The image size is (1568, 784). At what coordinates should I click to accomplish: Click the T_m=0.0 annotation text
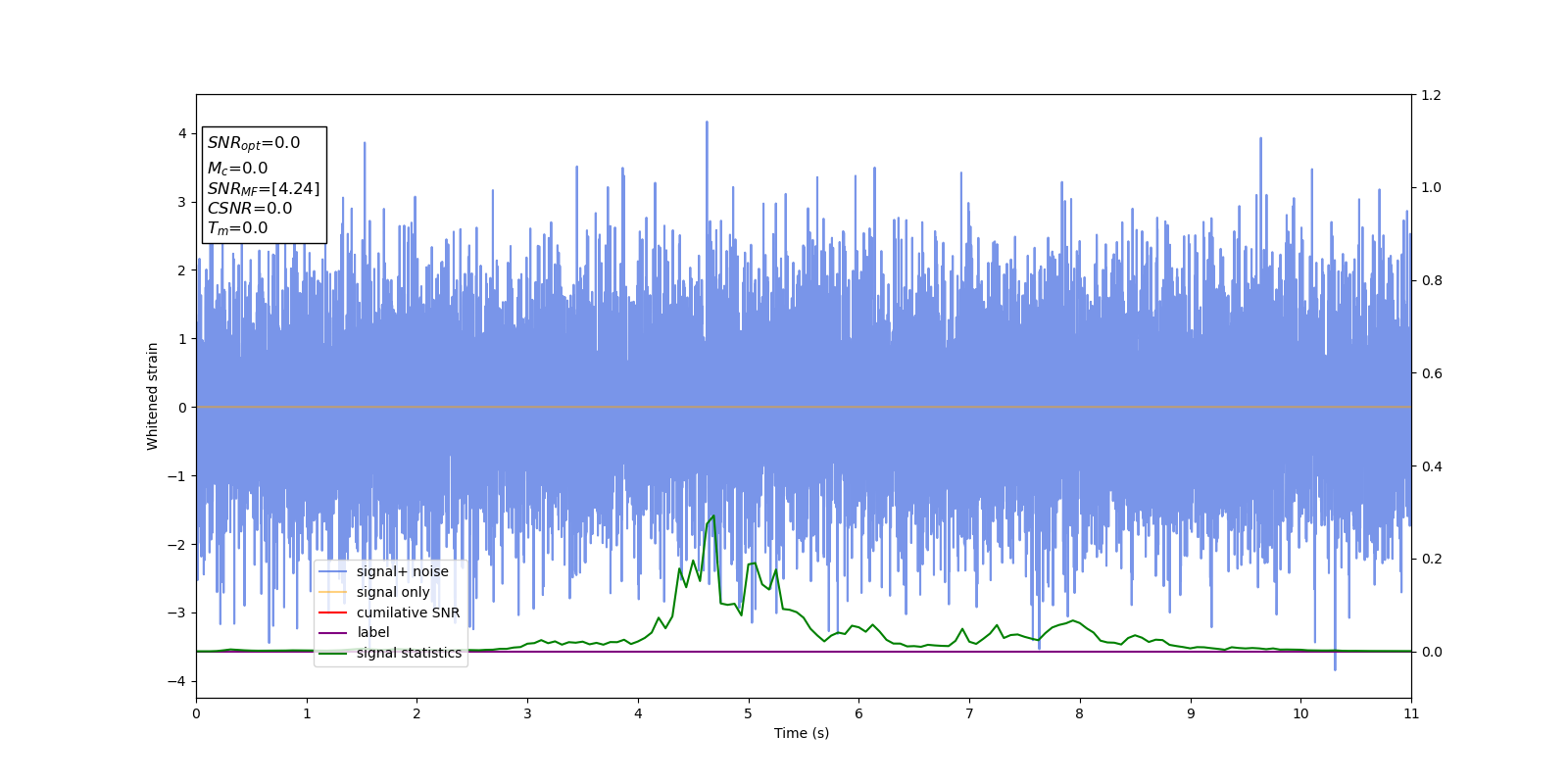(x=237, y=228)
